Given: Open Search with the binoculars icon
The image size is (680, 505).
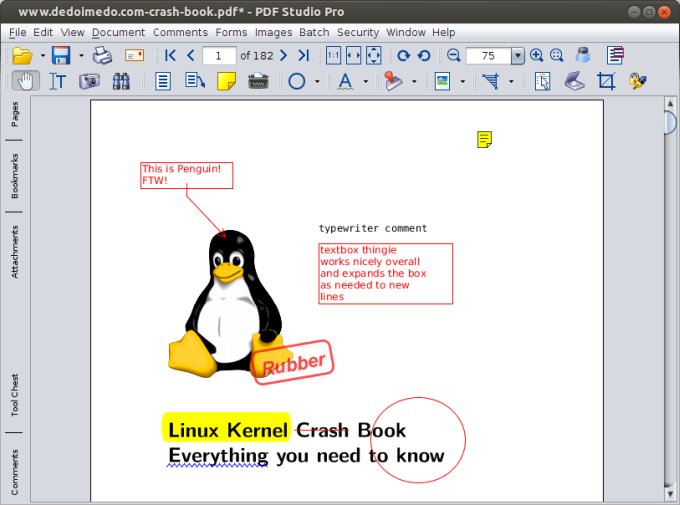Looking at the screenshot, I should click(121, 81).
